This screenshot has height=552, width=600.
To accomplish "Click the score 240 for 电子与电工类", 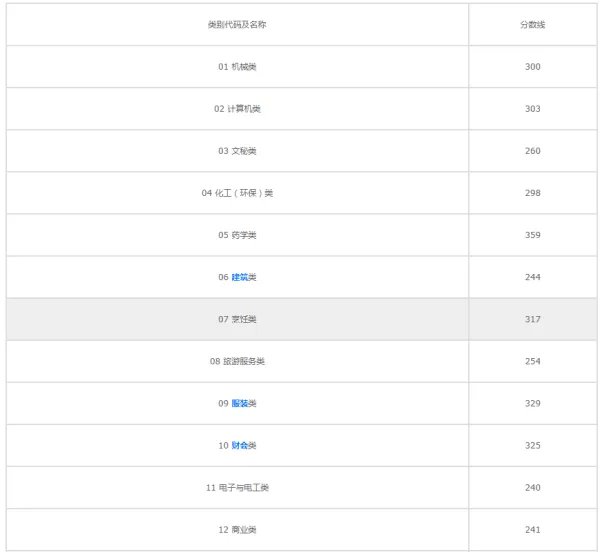I will pos(532,487).
